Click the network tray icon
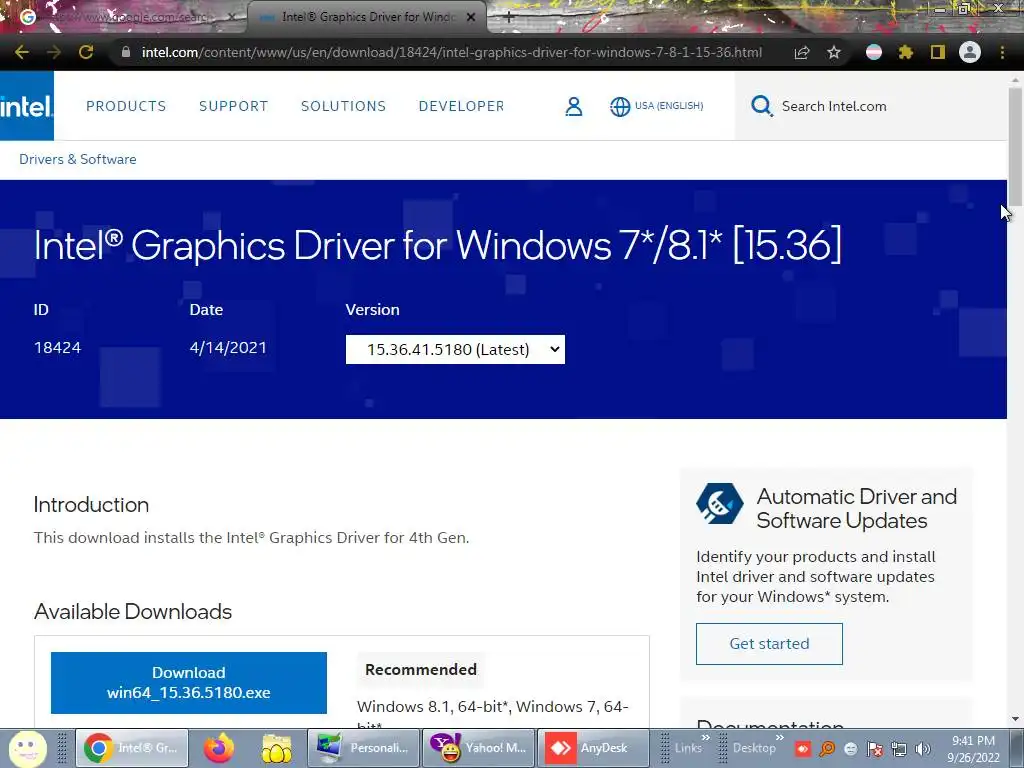1024x768 pixels. click(x=899, y=749)
